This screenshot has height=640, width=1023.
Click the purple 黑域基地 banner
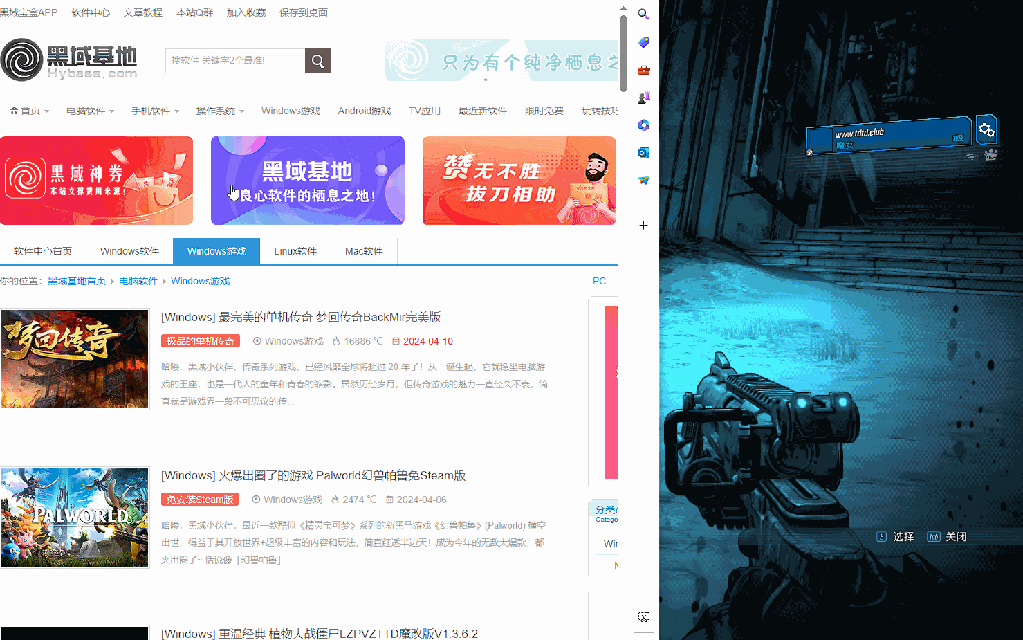[x=308, y=181]
